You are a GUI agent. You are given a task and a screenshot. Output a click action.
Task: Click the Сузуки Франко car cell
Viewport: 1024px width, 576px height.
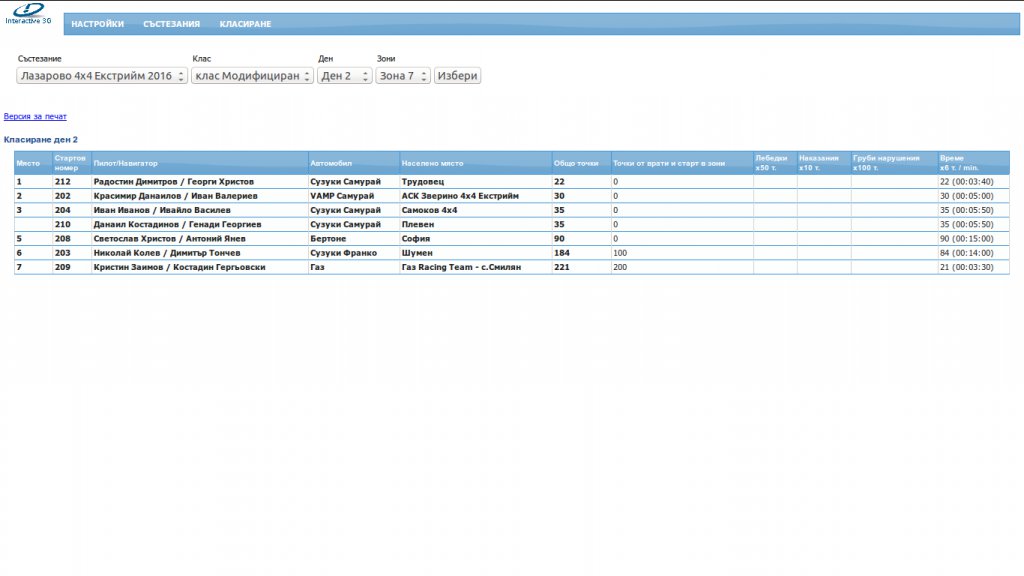[344, 253]
